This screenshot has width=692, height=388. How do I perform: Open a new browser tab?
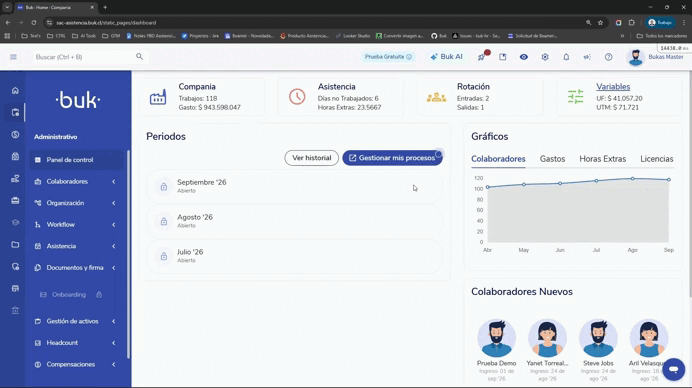[x=105, y=8]
